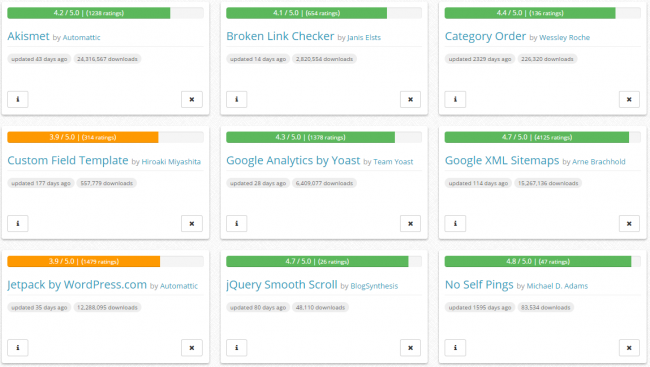Visit author Automattic on Akismet card
The image size is (650, 367).
click(x=82, y=37)
